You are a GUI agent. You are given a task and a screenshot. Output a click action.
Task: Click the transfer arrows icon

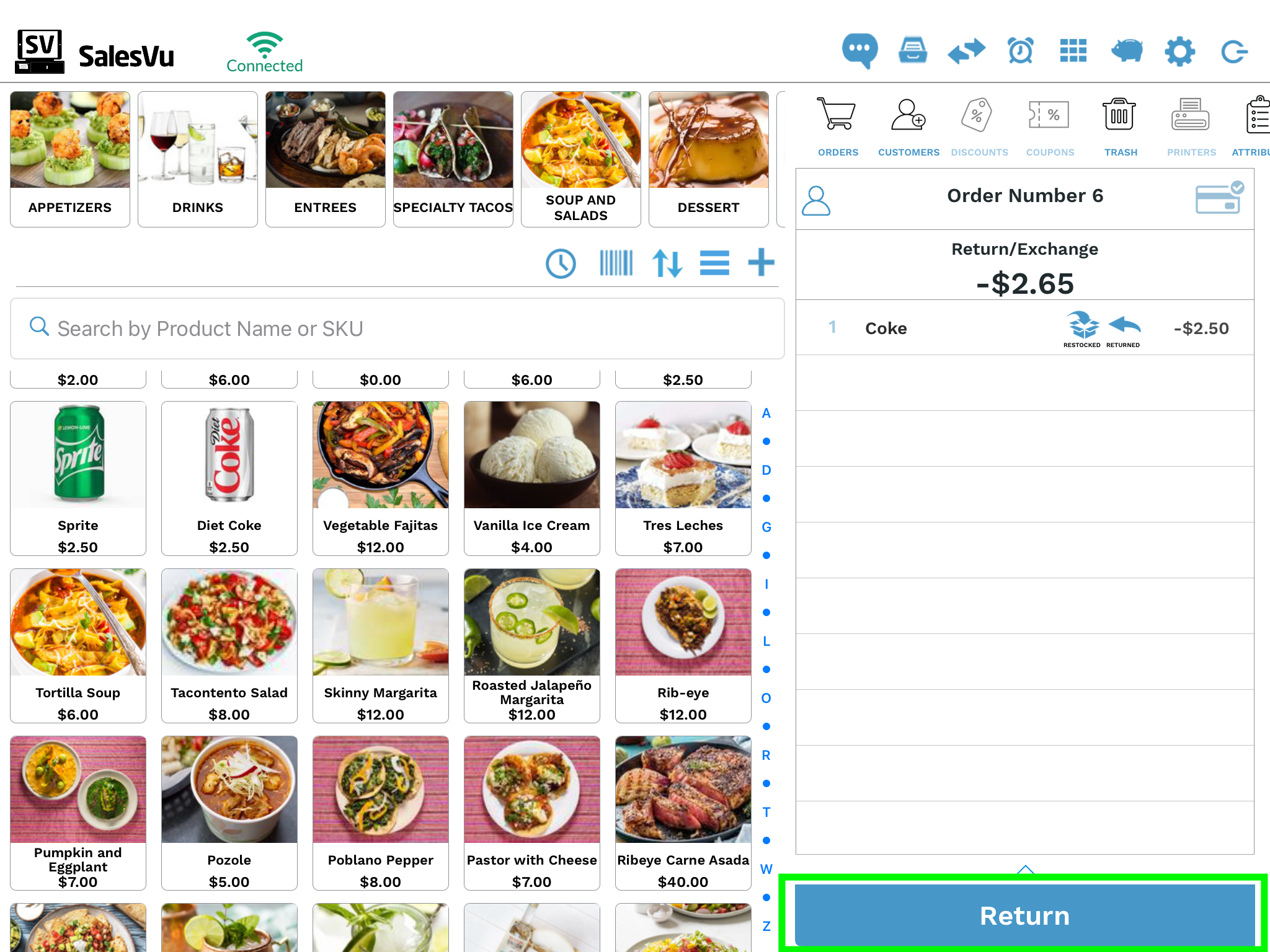click(967, 51)
